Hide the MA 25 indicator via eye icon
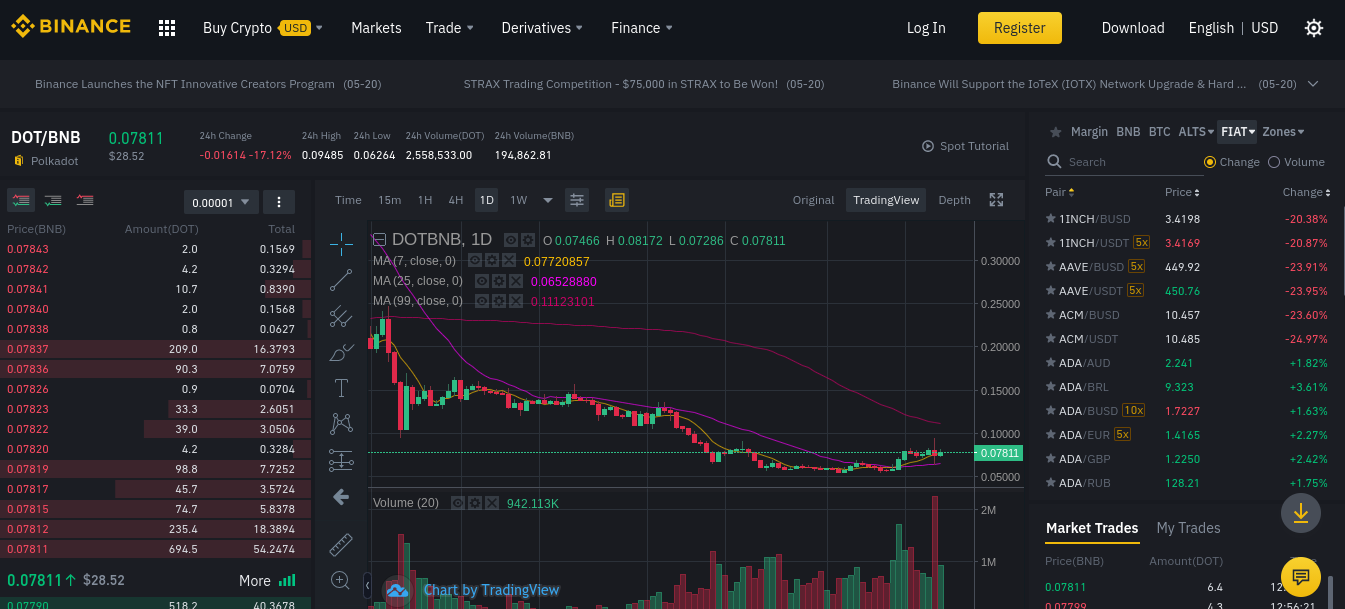The width and height of the screenshot is (1345, 609). point(482,281)
